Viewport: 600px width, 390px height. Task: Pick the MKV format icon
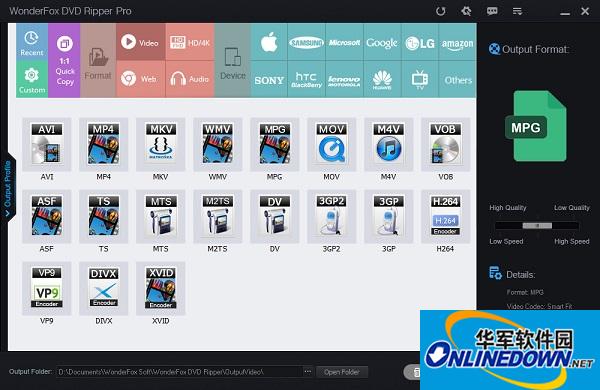tap(161, 144)
